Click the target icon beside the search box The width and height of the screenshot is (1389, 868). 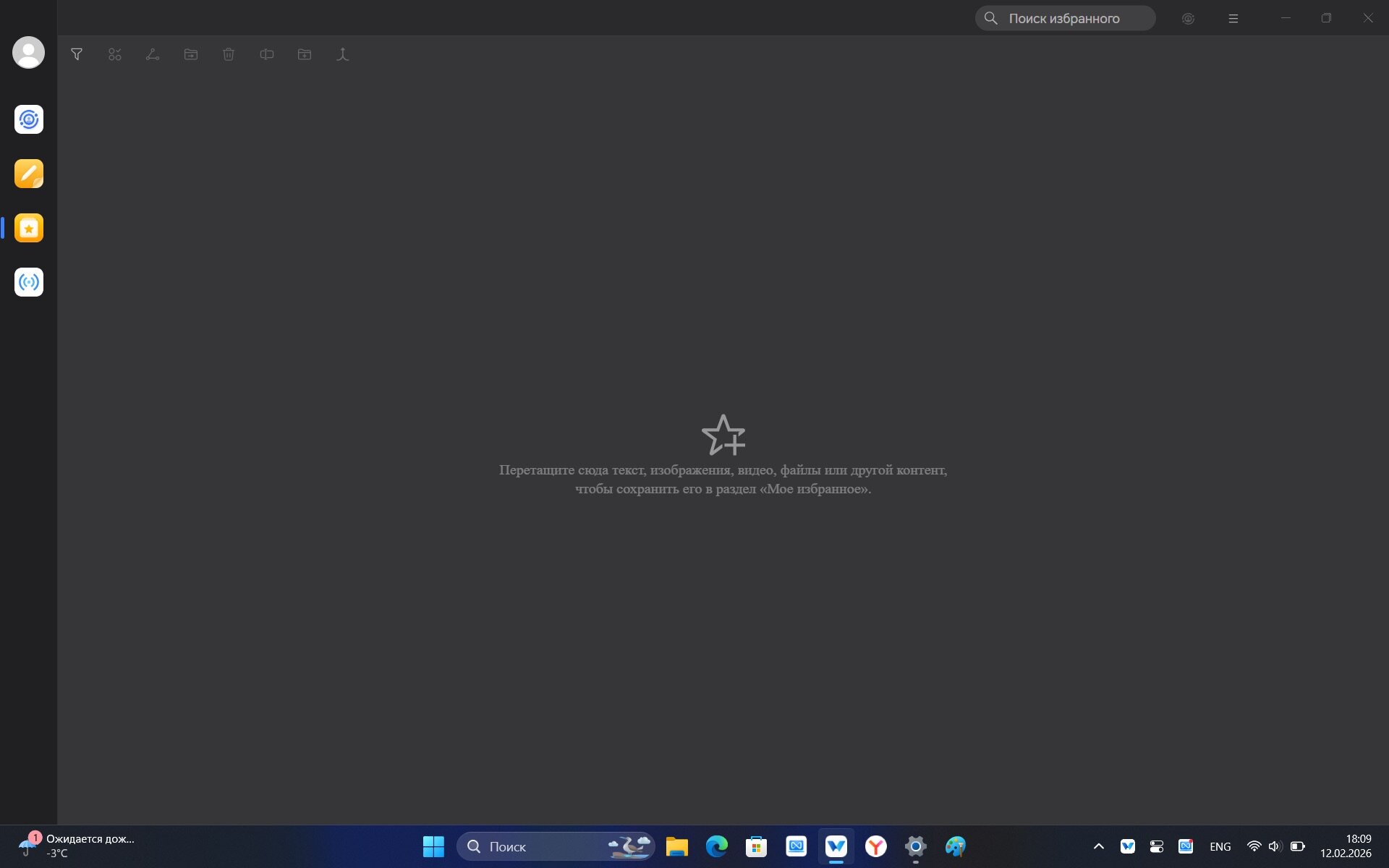pyautogui.click(x=1188, y=19)
